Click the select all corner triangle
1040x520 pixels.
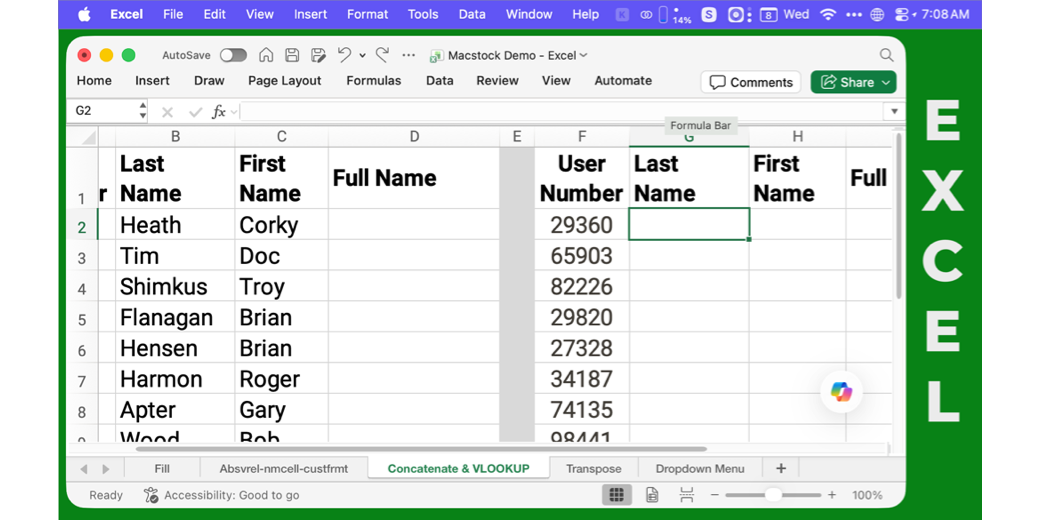click(88, 137)
